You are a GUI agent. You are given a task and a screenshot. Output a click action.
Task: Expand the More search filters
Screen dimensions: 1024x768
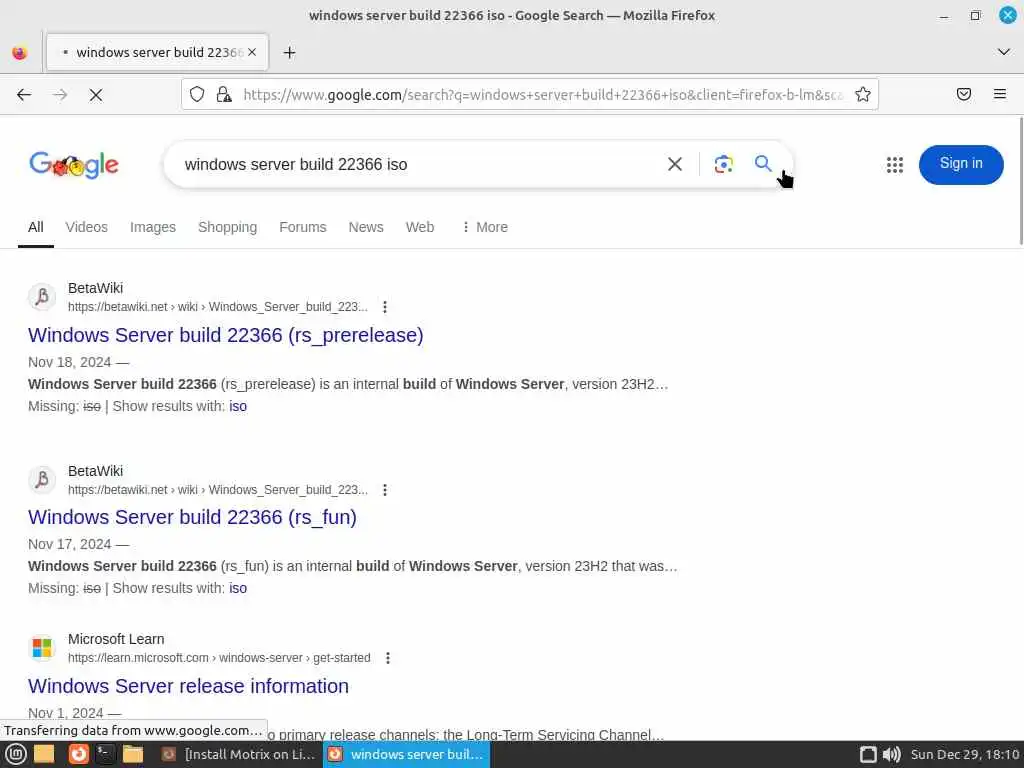click(x=485, y=227)
